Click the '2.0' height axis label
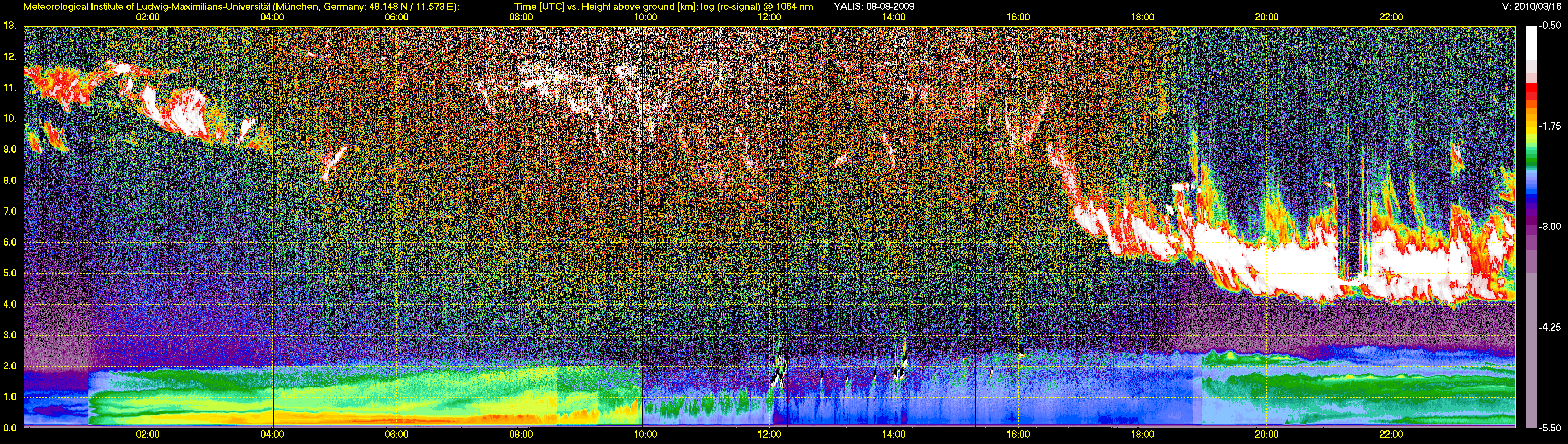 click(x=10, y=366)
